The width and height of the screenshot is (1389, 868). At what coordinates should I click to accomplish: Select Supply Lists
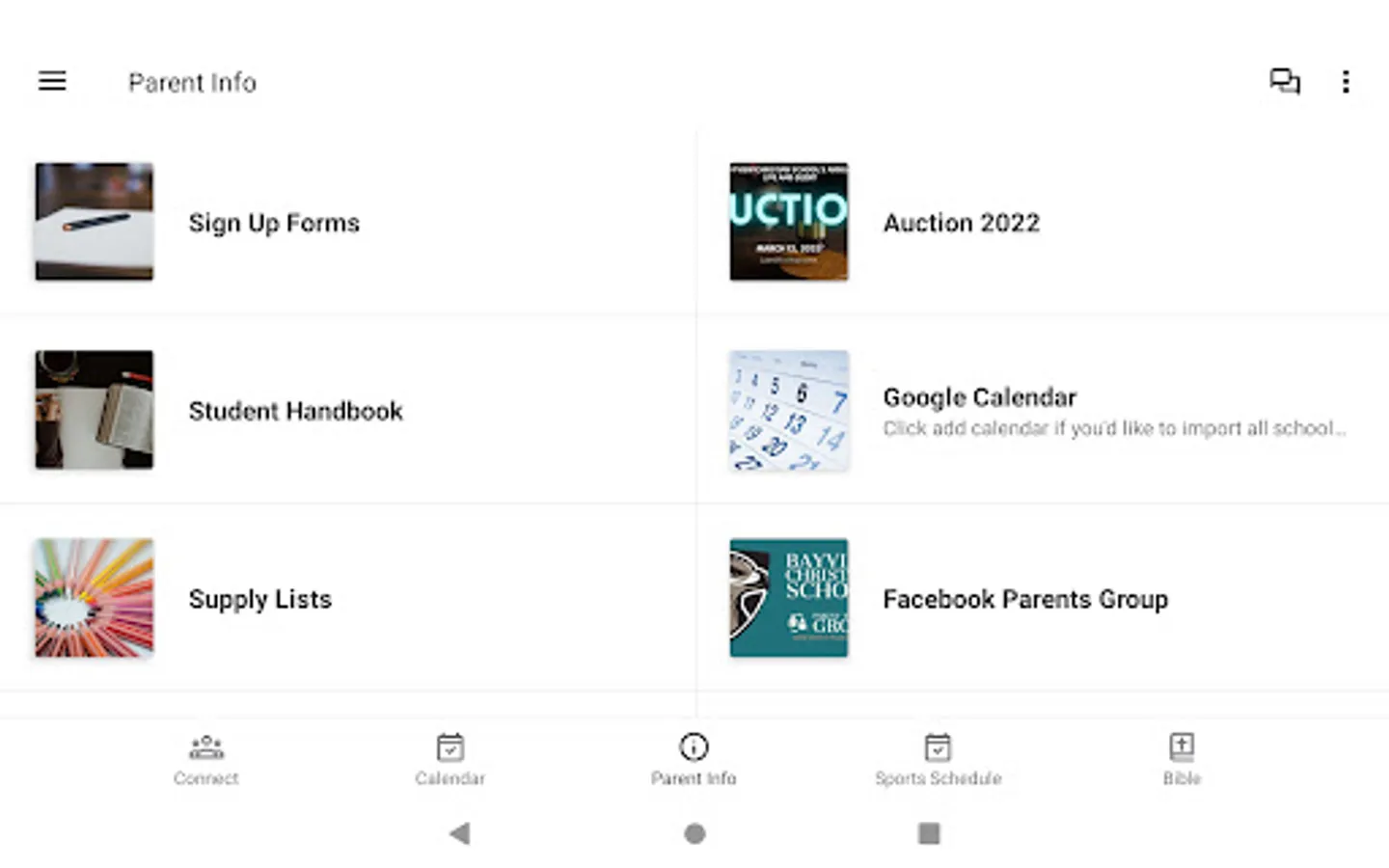tap(260, 599)
